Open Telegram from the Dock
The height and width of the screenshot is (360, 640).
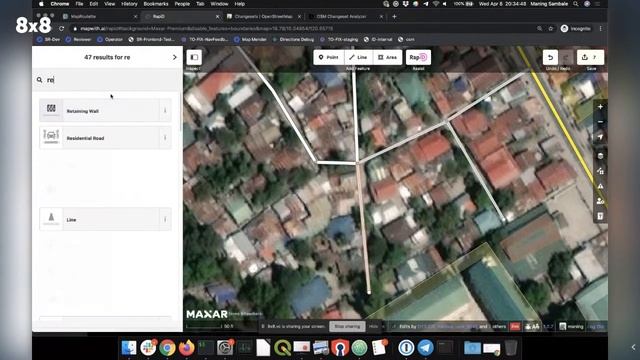[x=425, y=348]
